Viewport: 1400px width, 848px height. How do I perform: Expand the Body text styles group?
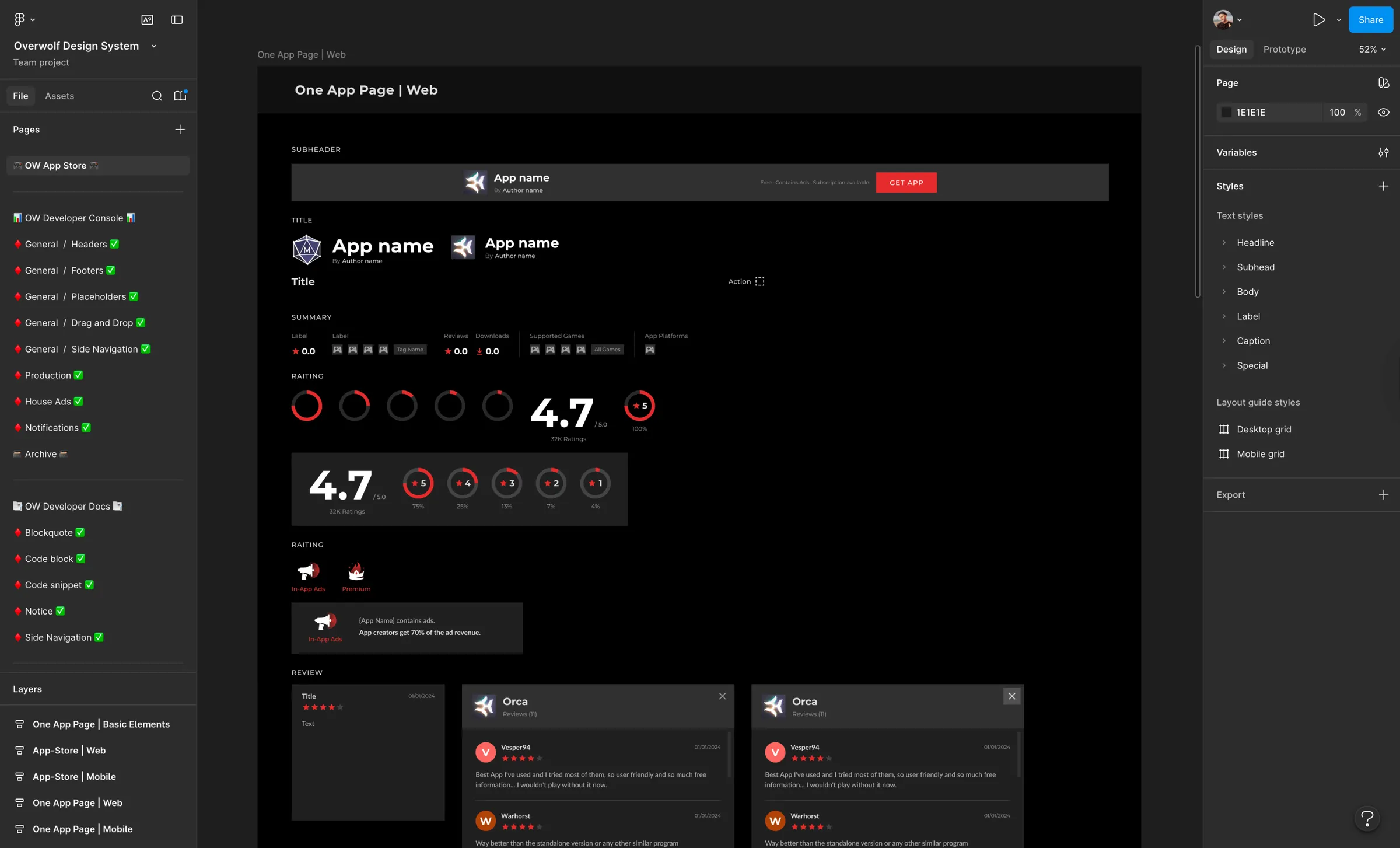(x=1224, y=292)
